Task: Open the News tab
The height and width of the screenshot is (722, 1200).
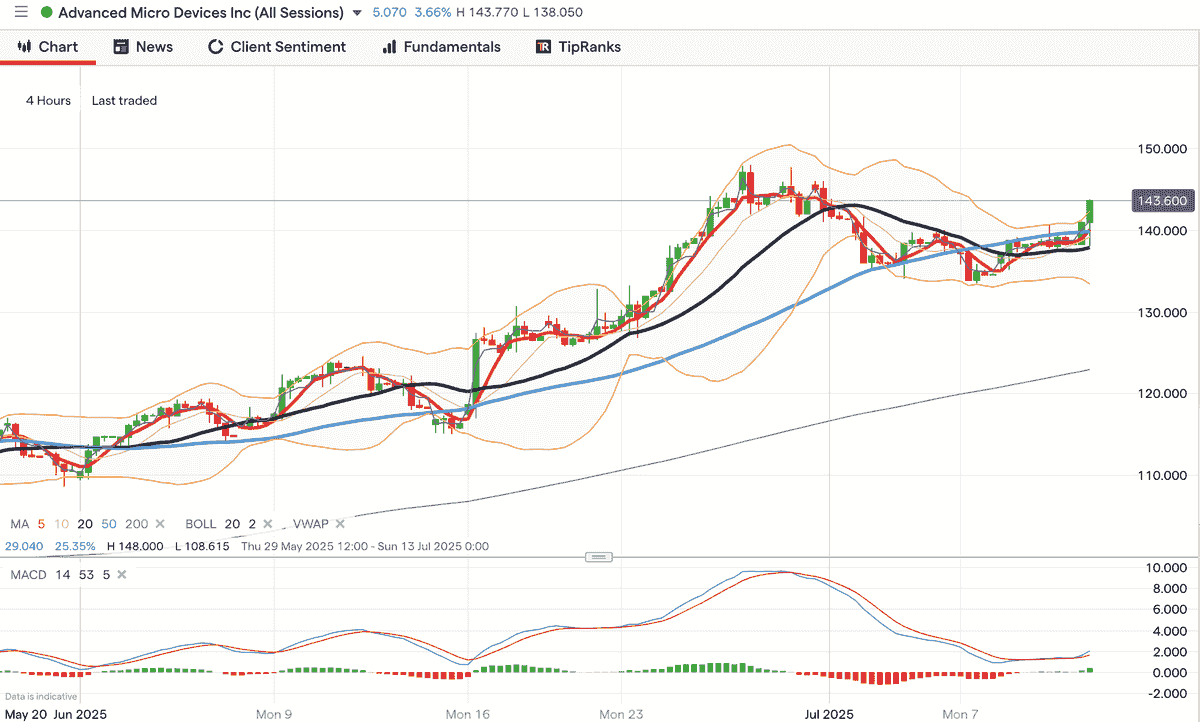Action: (143, 47)
